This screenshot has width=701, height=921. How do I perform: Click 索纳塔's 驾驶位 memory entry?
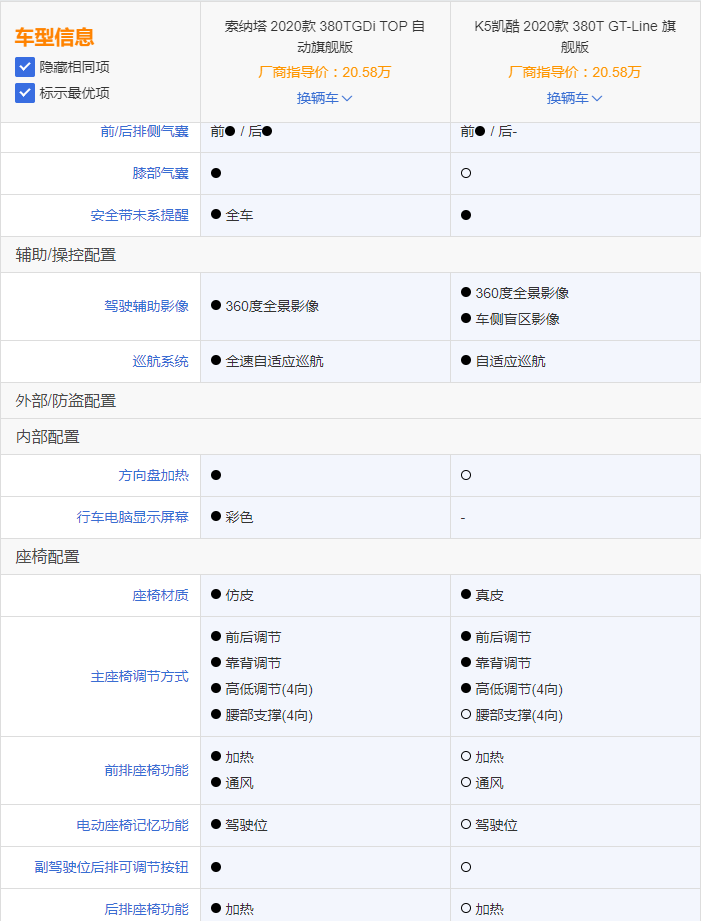239,825
